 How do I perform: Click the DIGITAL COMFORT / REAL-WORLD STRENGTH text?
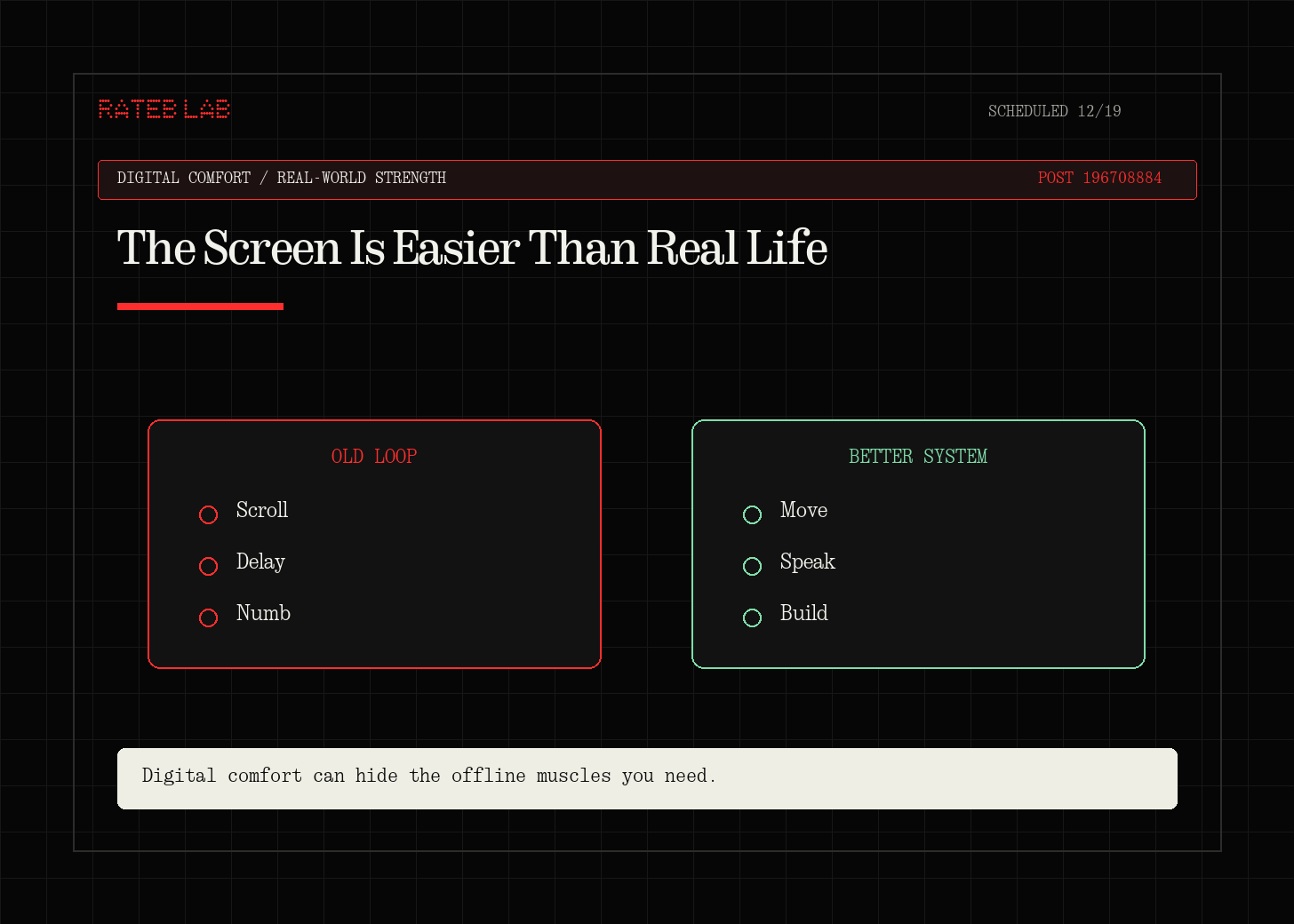(x=282, y=178)
